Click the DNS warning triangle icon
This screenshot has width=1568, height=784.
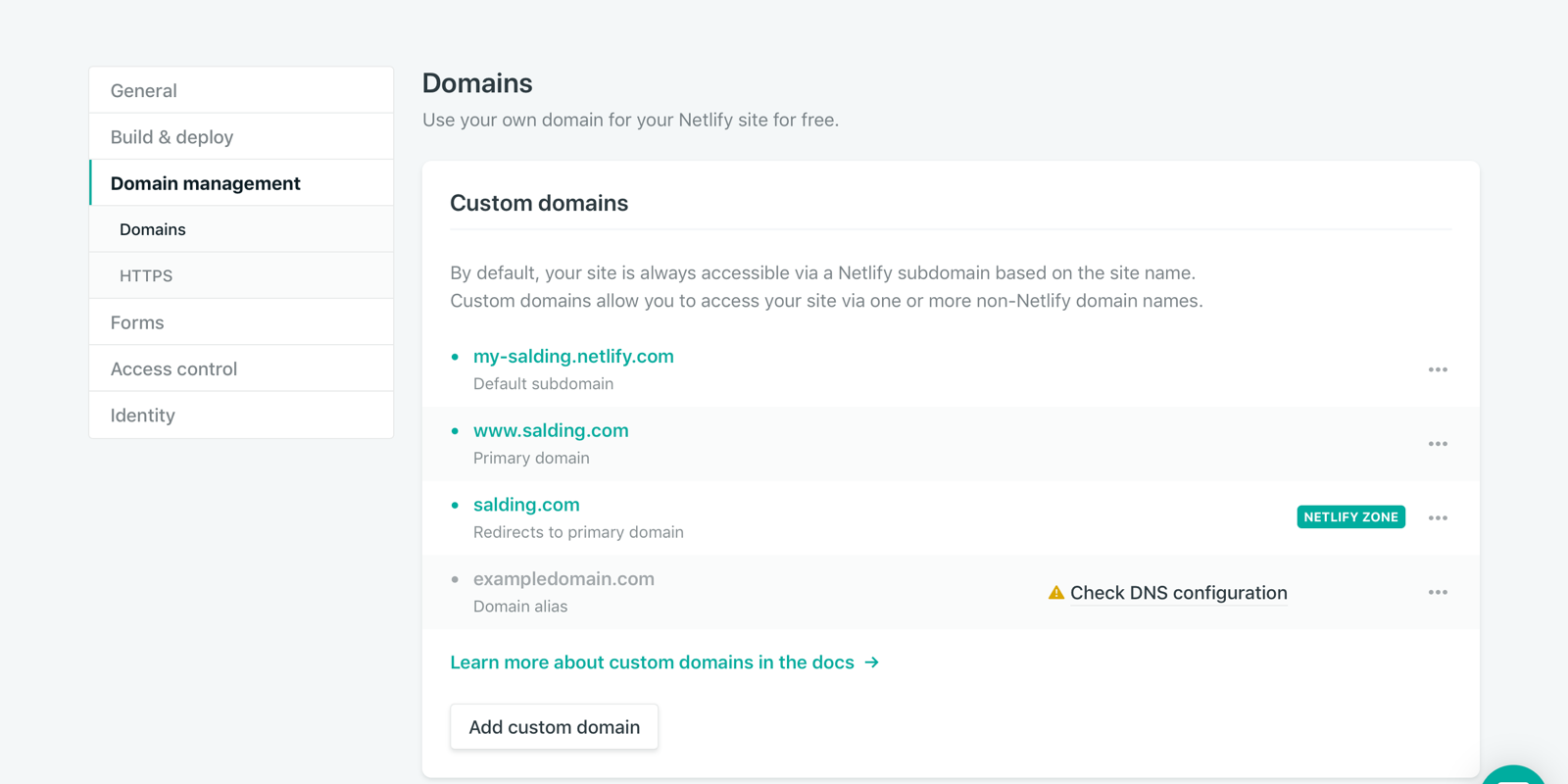click(1055, 593)
